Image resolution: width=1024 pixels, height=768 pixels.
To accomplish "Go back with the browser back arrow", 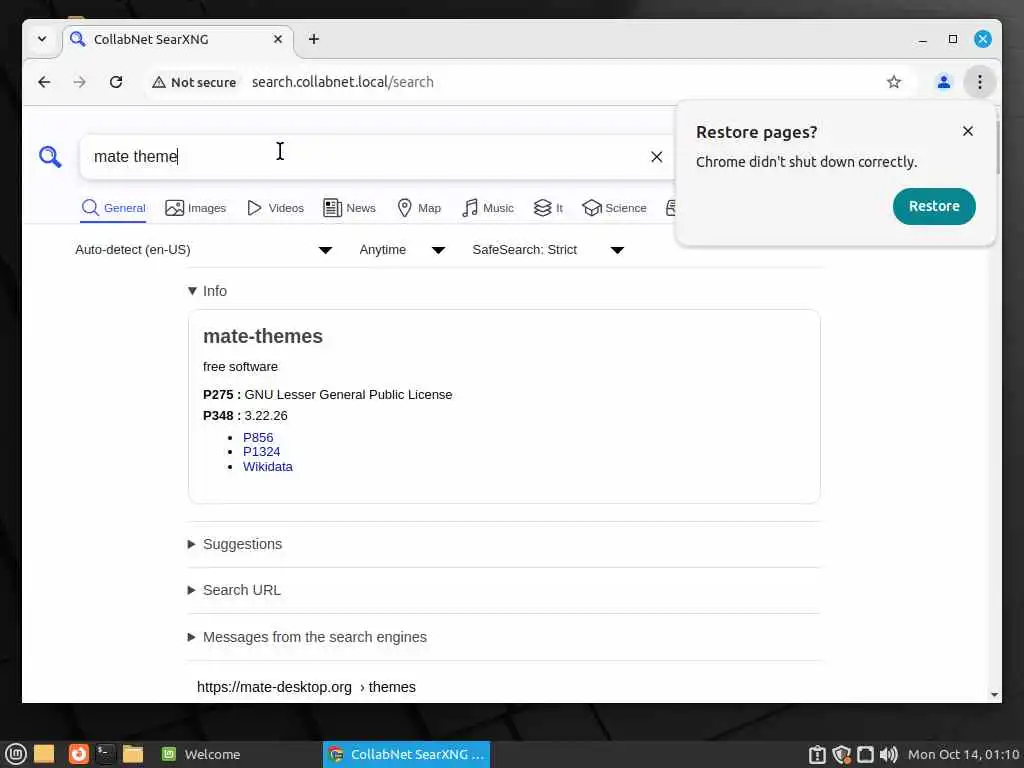I will coord(44,82).
